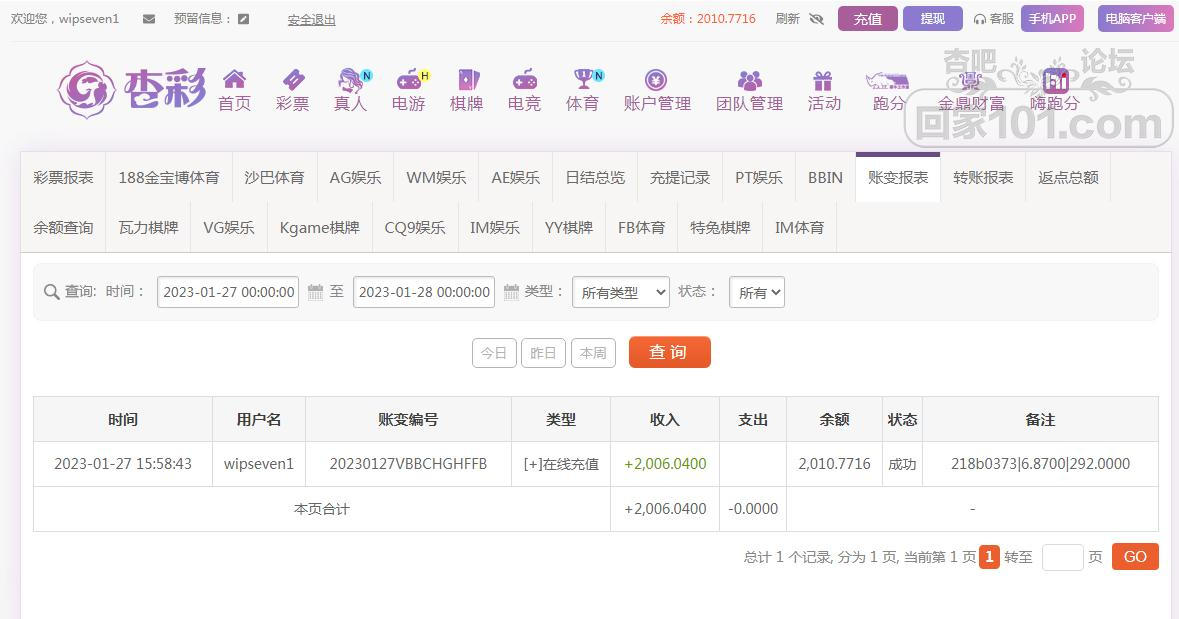
Task: Open the 真人 live dealer icon
Action: point(351,79)
